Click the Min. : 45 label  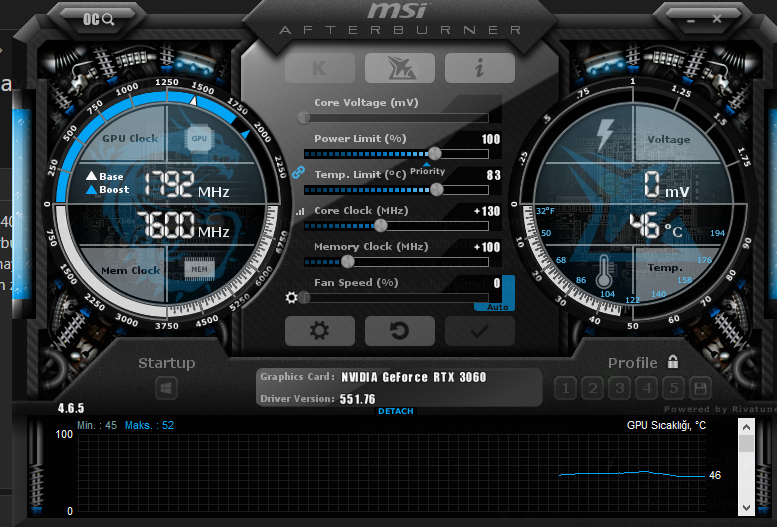[97, 425]
